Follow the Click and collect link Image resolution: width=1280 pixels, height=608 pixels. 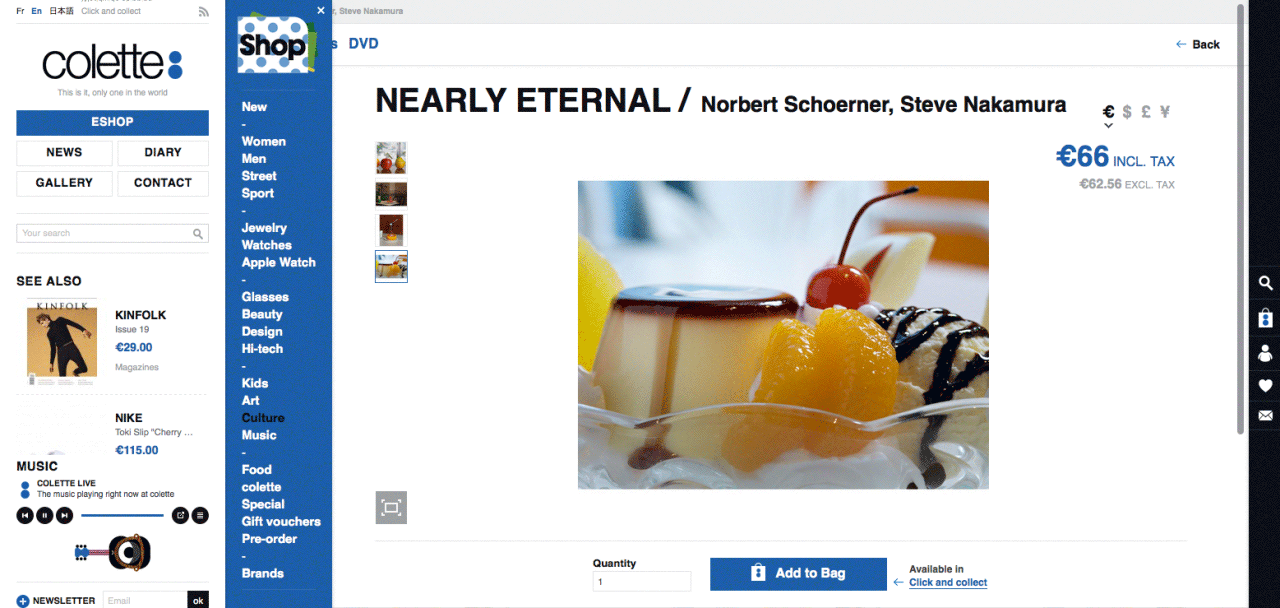(x=947, y=582)
